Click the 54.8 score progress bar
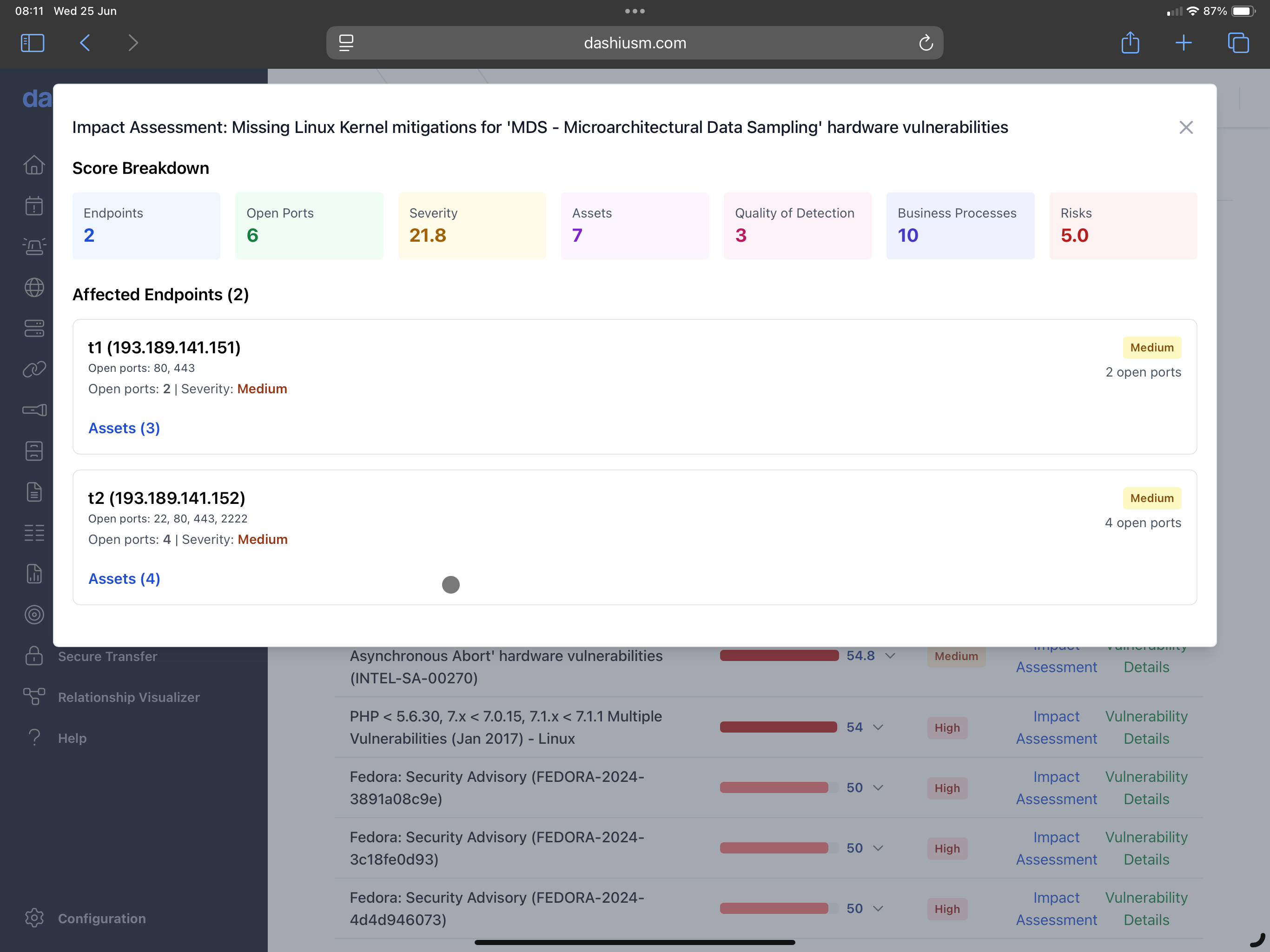 779,656
